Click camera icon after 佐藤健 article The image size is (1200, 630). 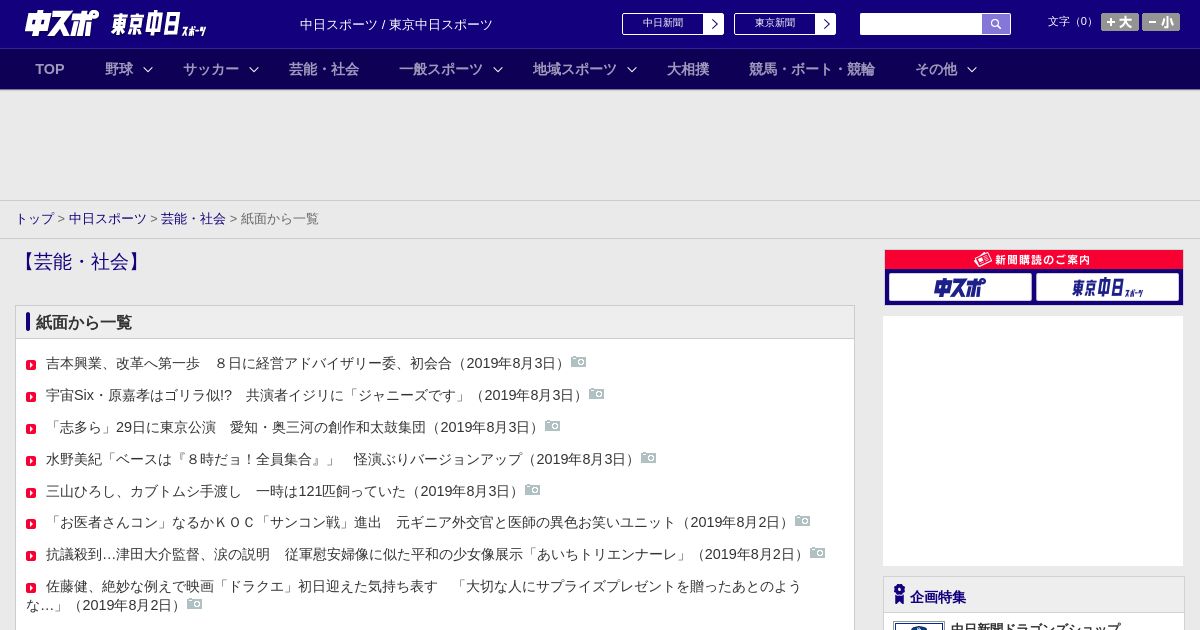(195, 604)
